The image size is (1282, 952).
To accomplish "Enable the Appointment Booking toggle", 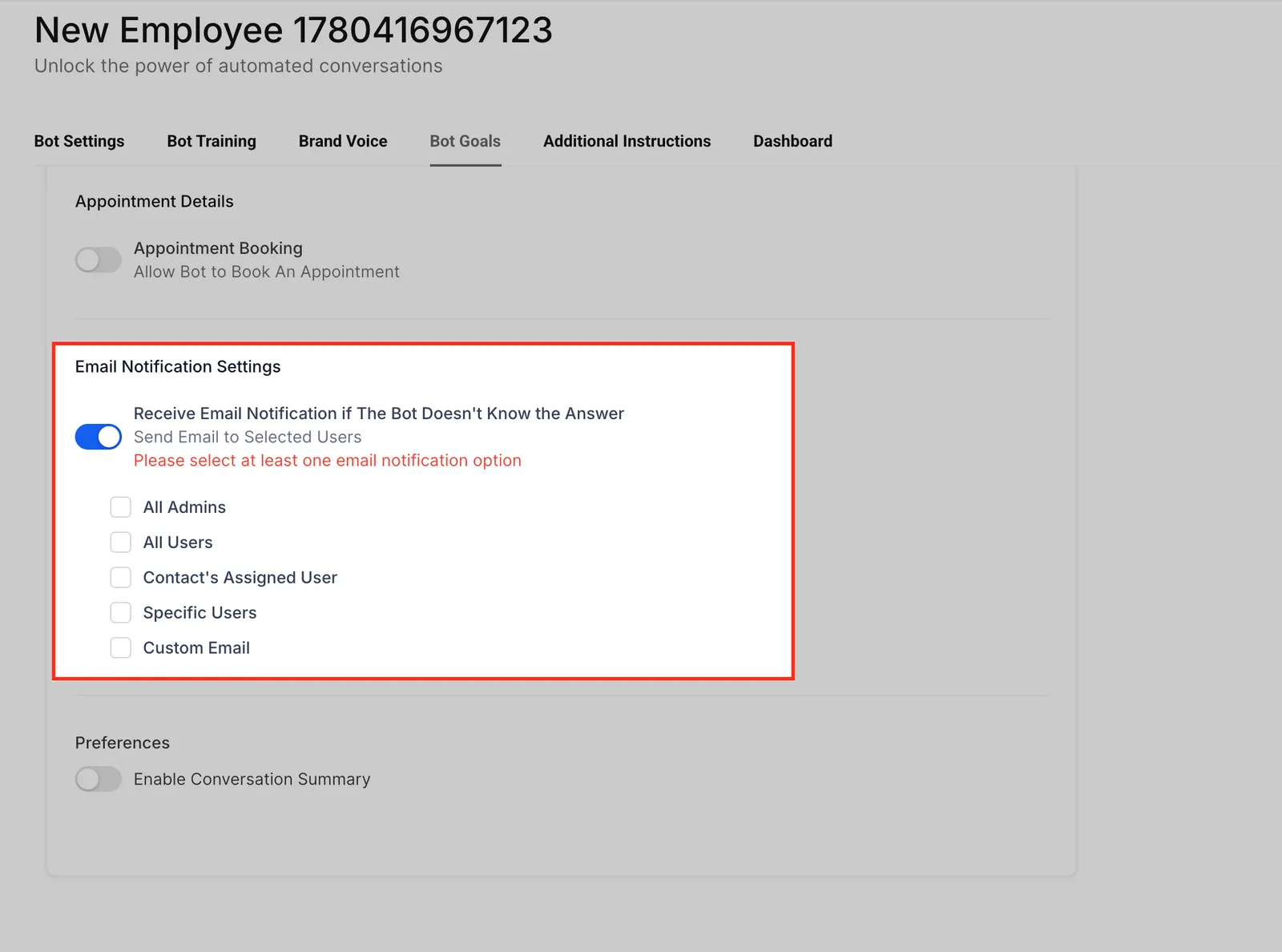I will click(99, 260).
